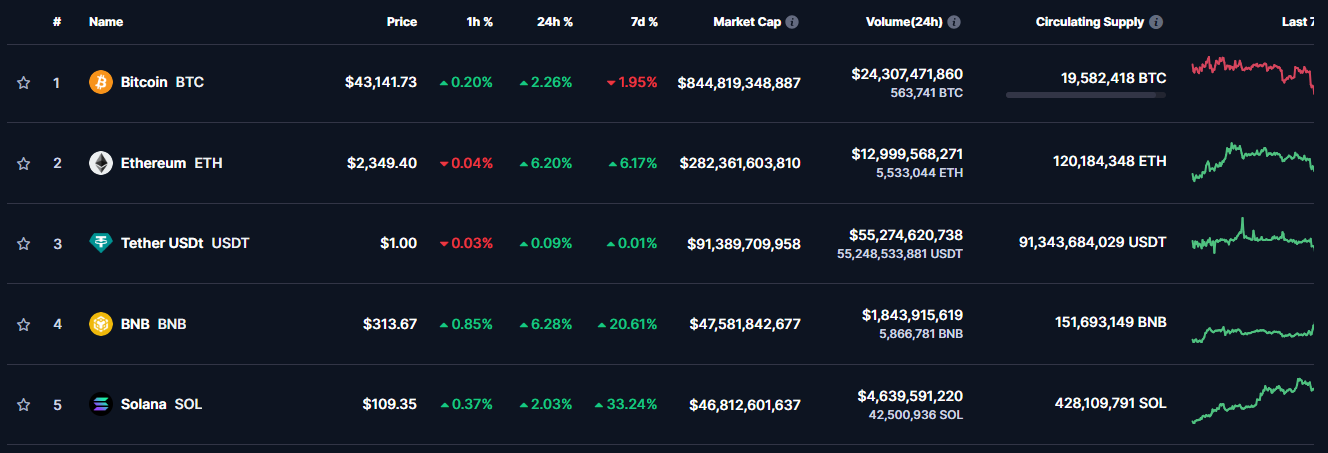This screenshot has width=1328, height=453.
Task: Sort by 1h % column header
Action: click(480, 22)
